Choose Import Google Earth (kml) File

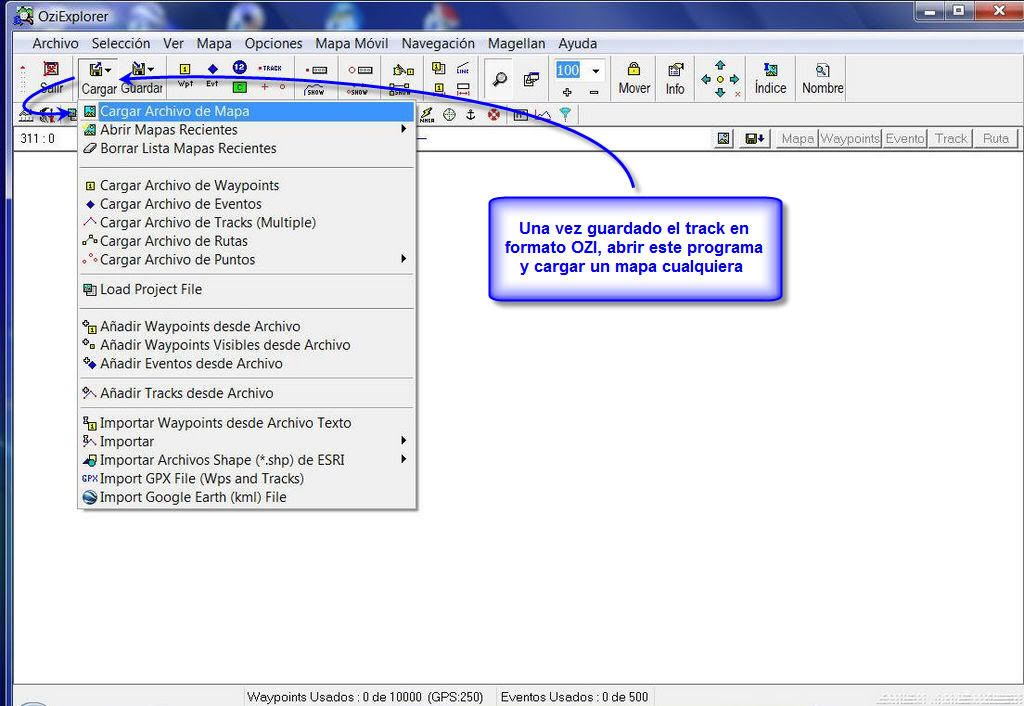click(247, 497)
